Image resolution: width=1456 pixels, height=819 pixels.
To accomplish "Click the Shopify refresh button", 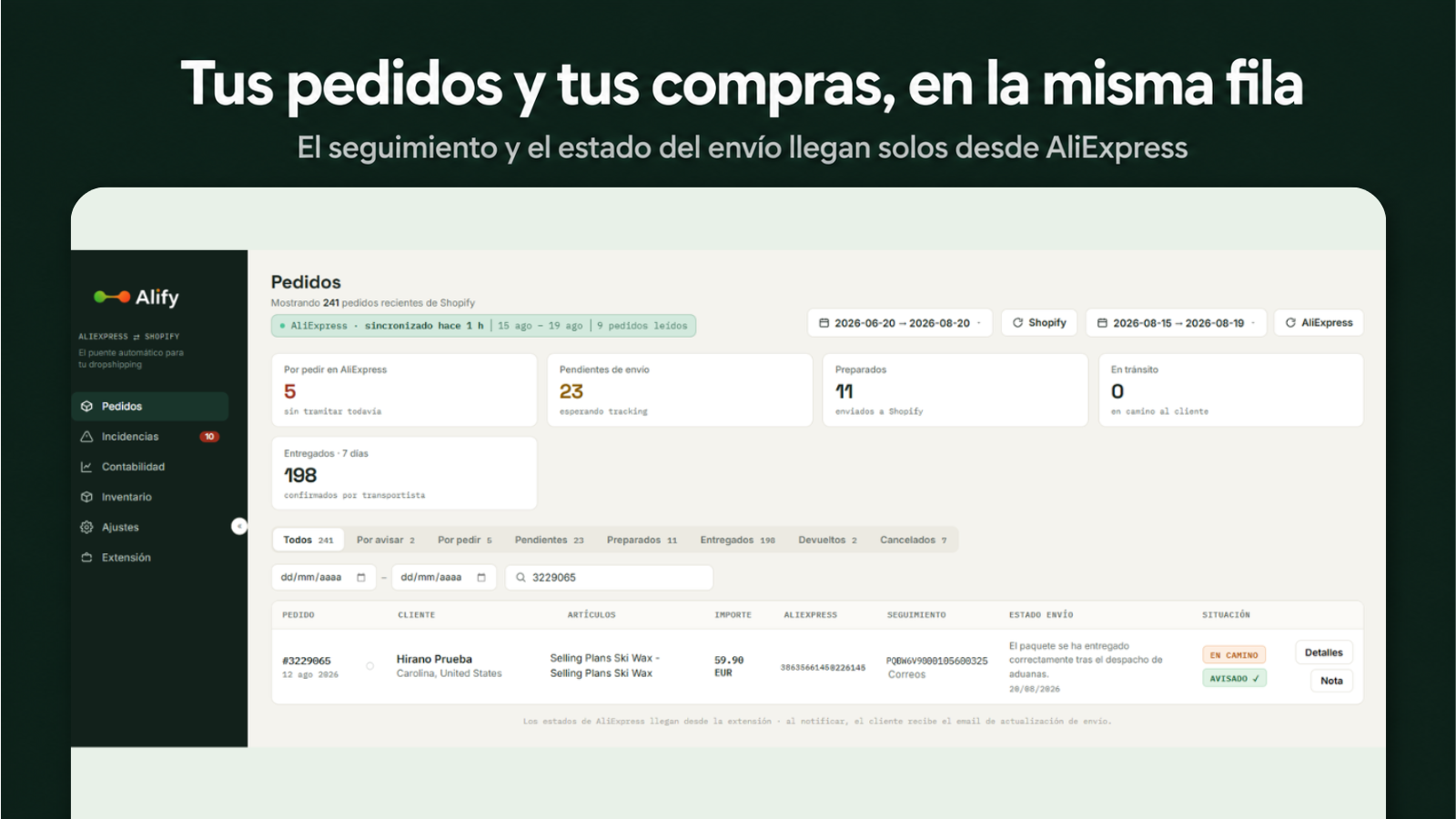I will (1039, 323).
